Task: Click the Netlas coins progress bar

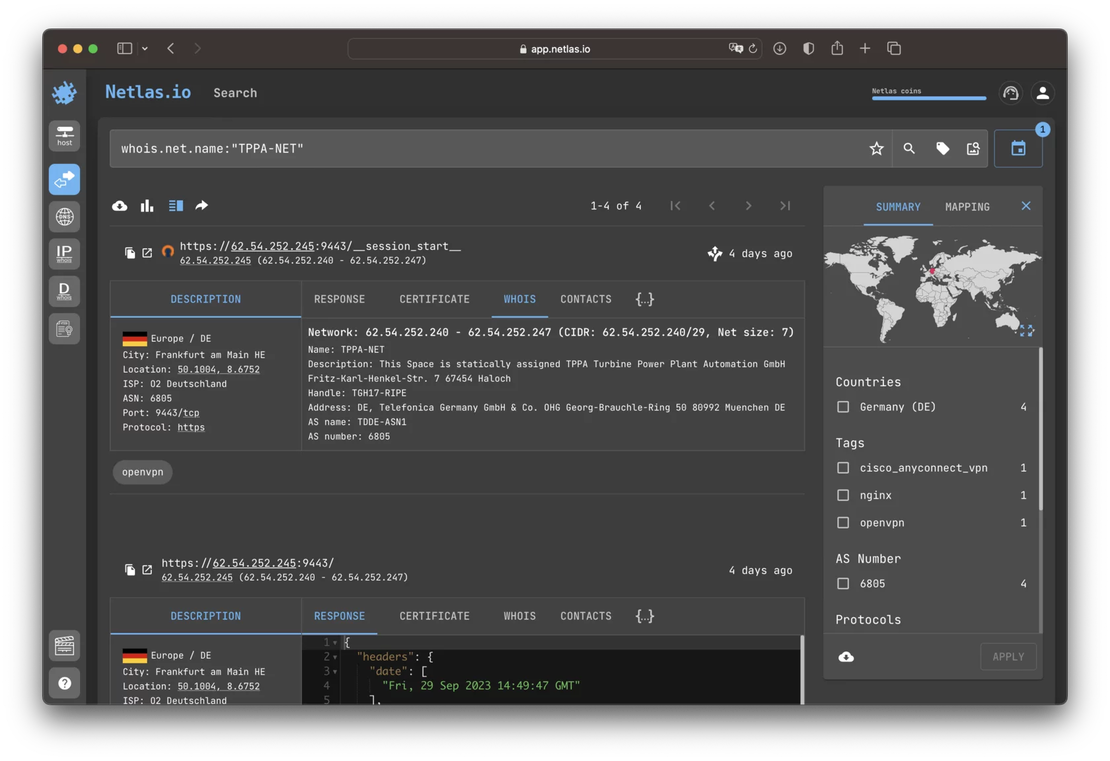Action: pyautogui.click(x=928, y=96)
